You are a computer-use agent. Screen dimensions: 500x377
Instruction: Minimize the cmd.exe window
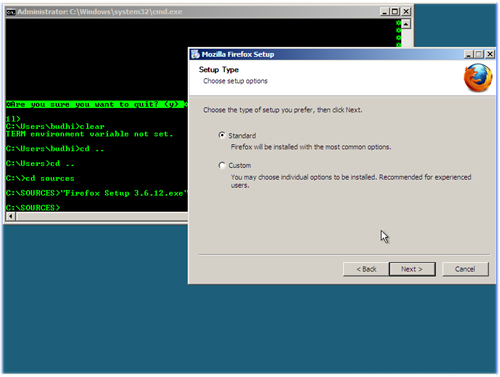(384, 12)
